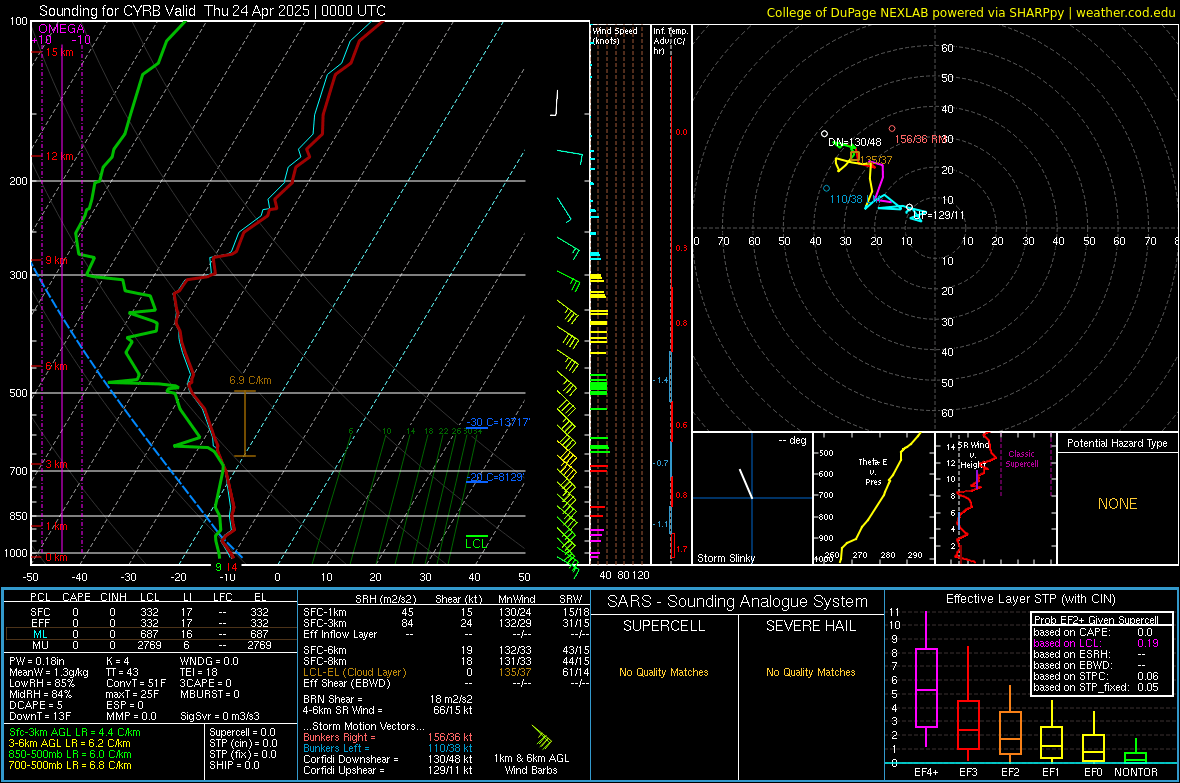This screenshot has width=1180, height=783.
Task: Select the MU parcel row
Action: [150, 645]
